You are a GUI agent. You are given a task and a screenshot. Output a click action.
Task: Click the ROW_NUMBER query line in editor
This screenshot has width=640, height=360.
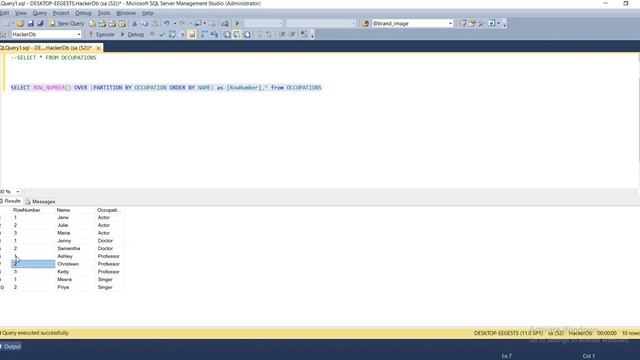point(166,88)
